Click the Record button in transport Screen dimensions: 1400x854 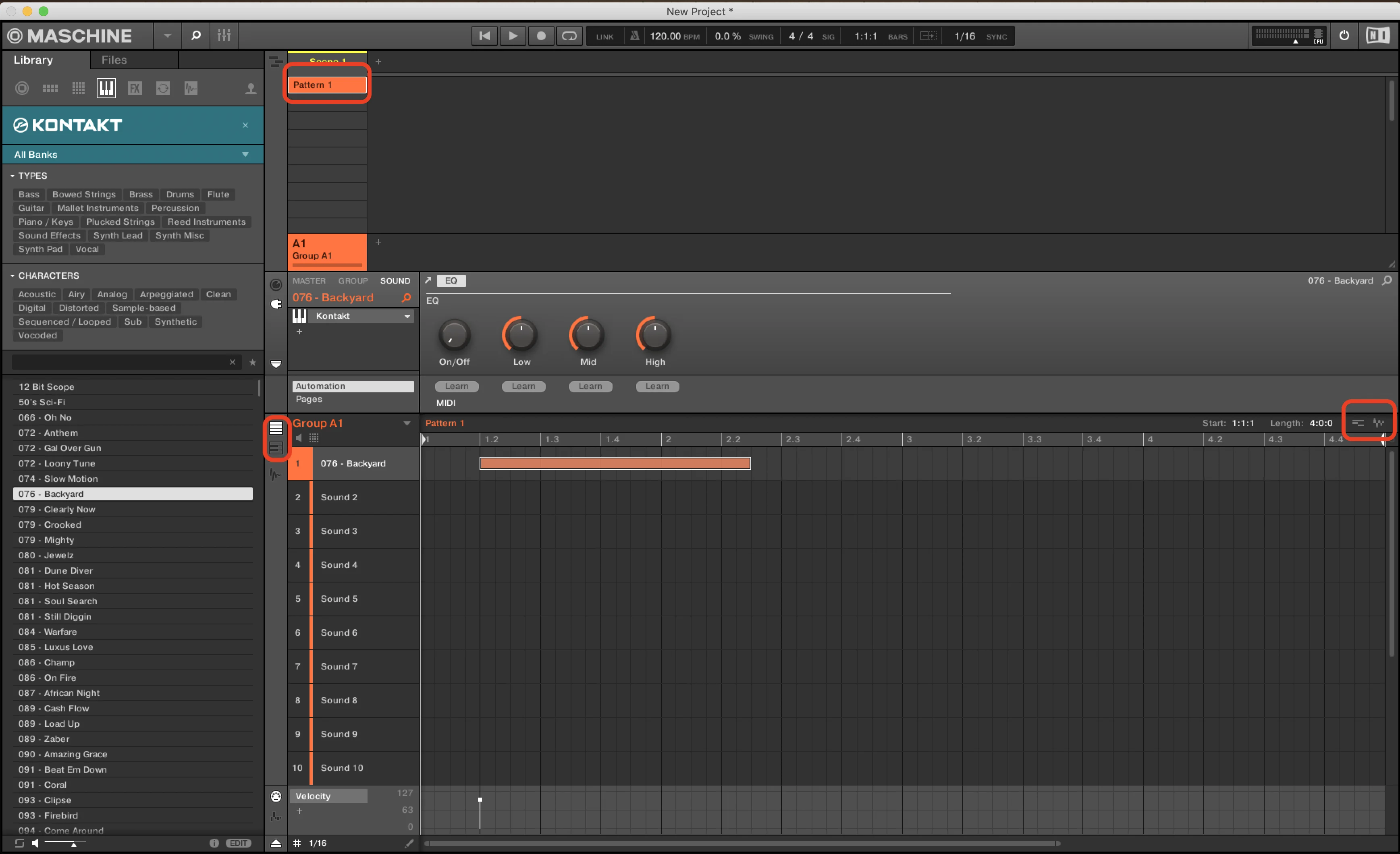541,36
